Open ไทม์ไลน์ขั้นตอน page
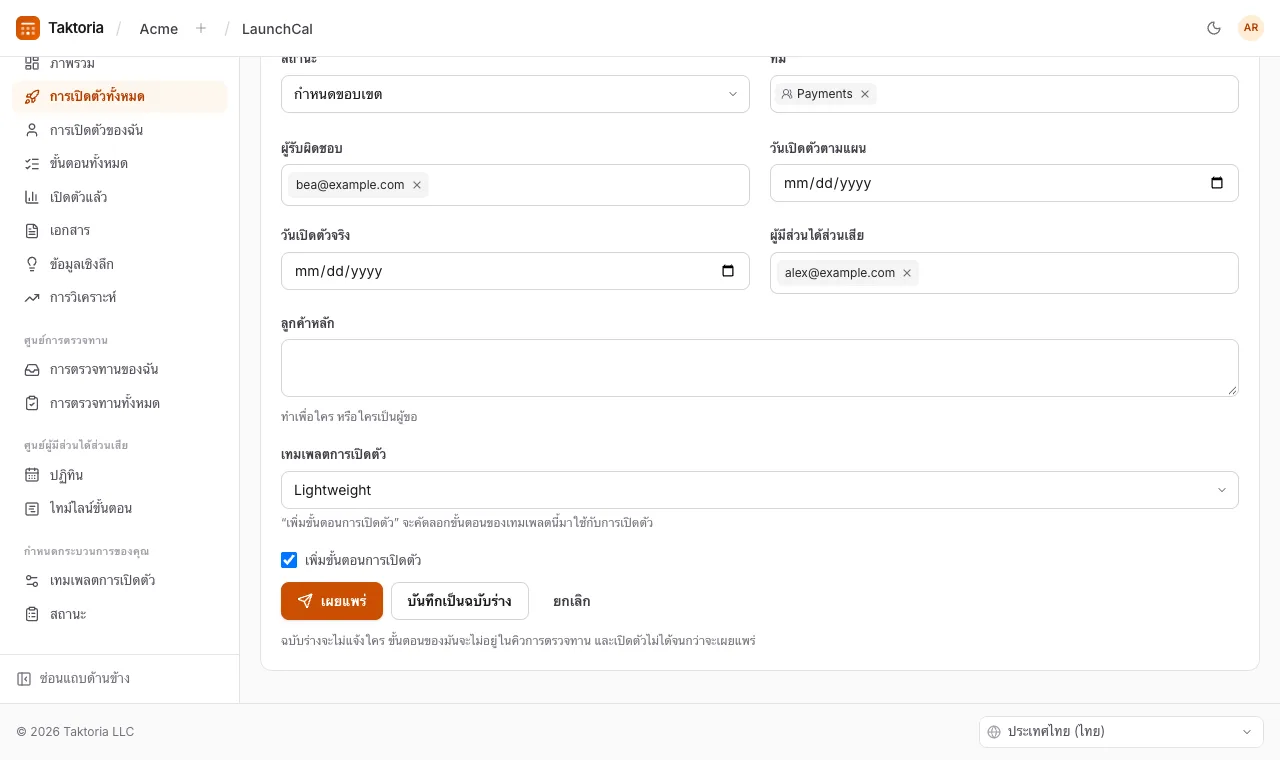The height and width of the screenshot is (760, 1280). click(120, 508)
